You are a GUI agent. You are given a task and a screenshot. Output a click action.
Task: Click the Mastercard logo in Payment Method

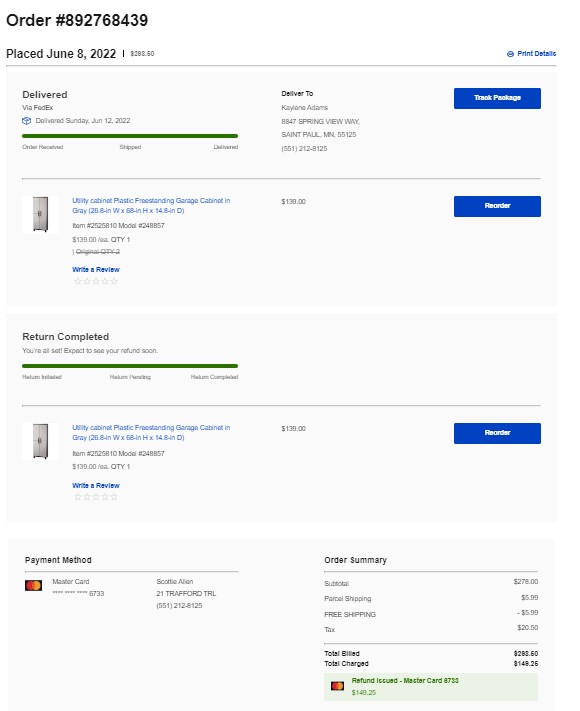(x=34, y=585)
